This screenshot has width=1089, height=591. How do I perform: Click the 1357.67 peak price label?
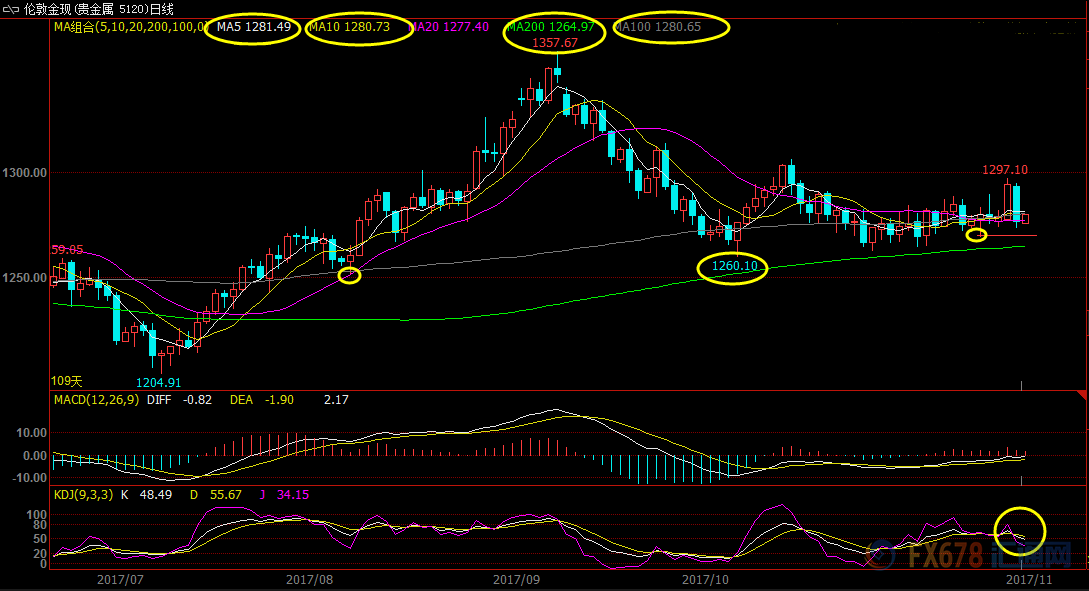(555, 43)
